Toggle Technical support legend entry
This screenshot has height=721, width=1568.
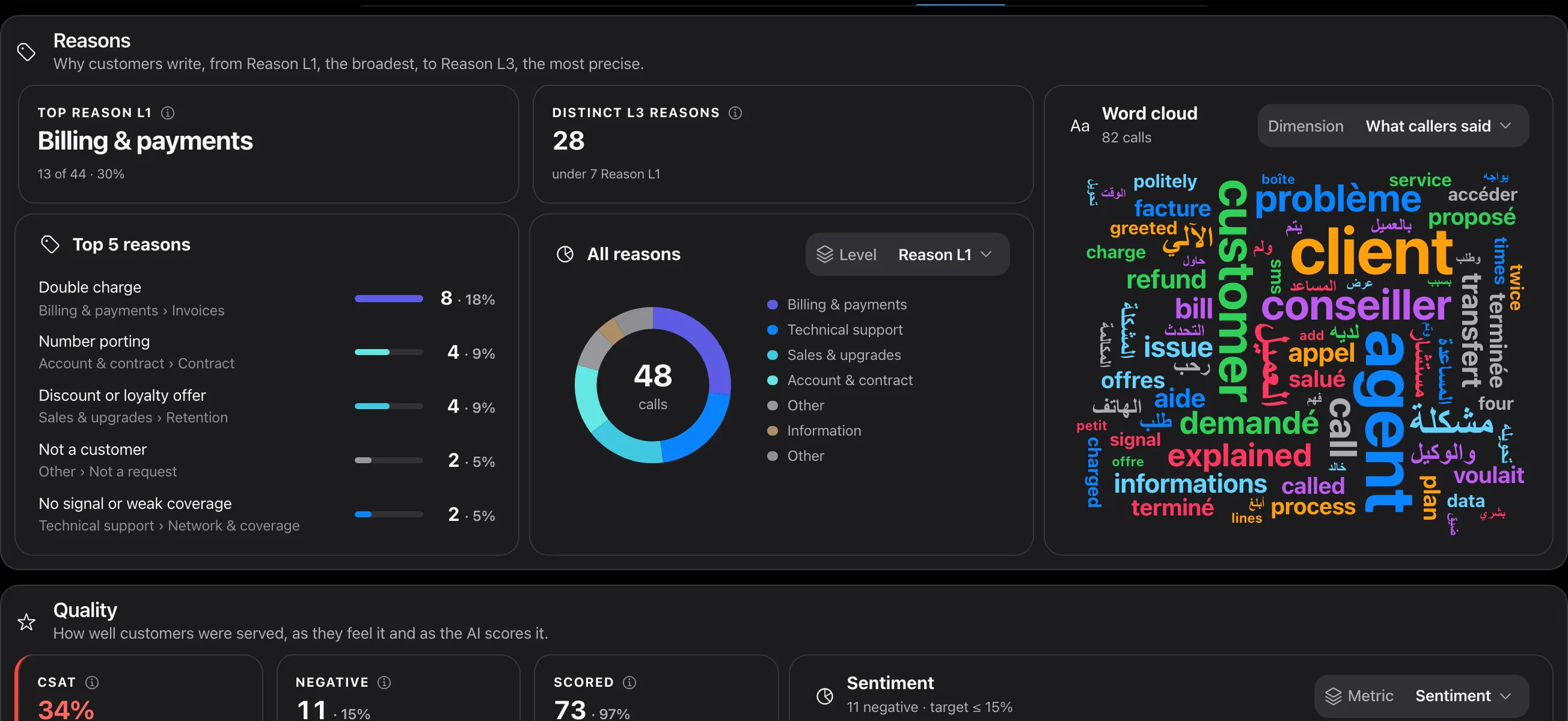click(835, 330)
